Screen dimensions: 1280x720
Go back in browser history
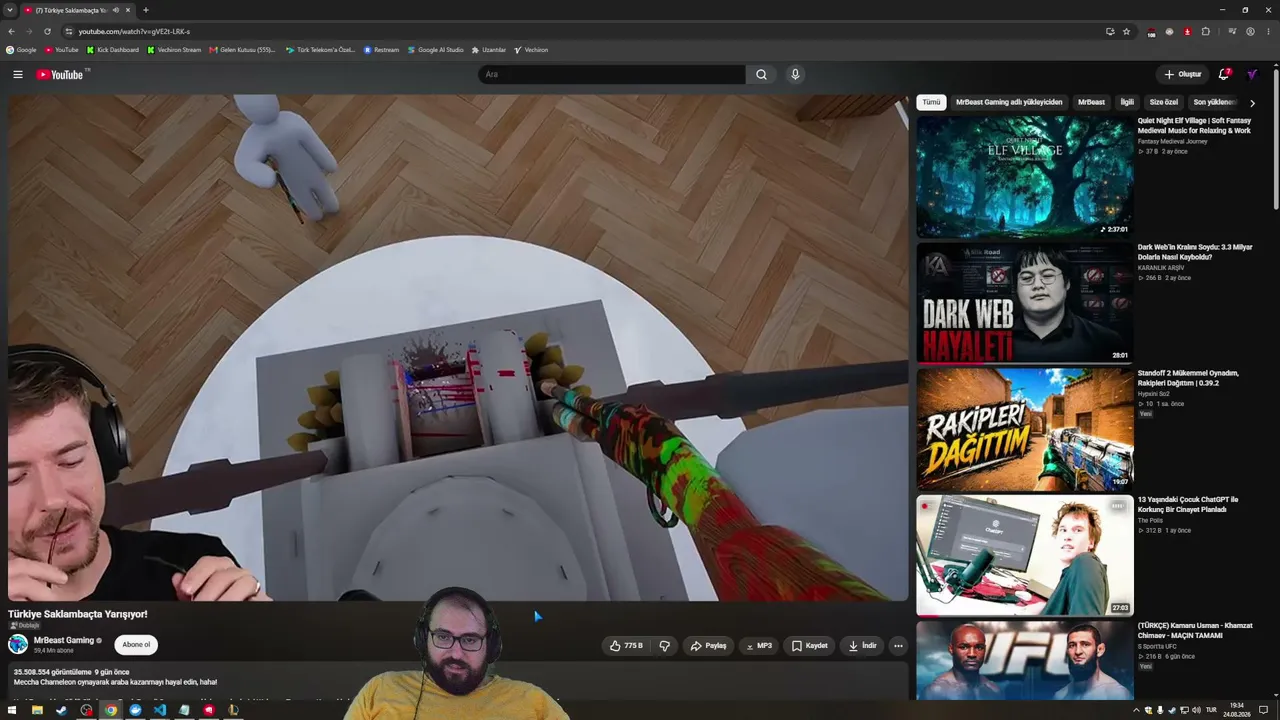[x=11, y=31]
